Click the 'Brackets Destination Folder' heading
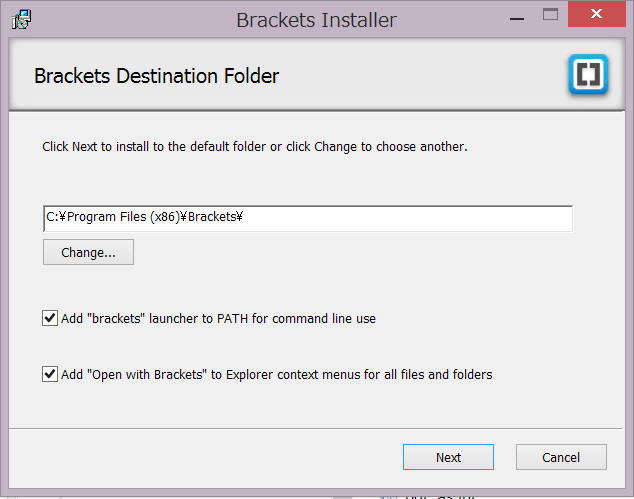The width and height of the screenshot is (634, 499). point(156,76)
